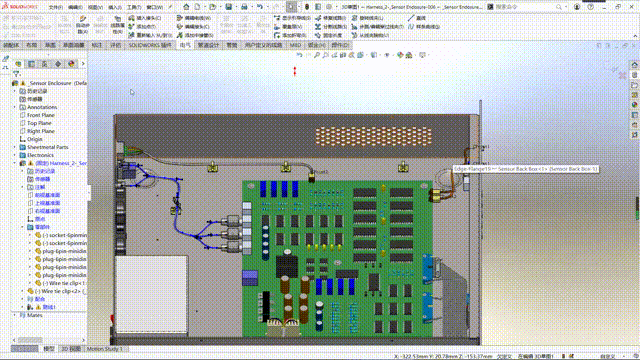This screenshot has height=360, width=640.
Task: Open the Help question mark icon
Action: pyautogui.click(x=591, y=7)
